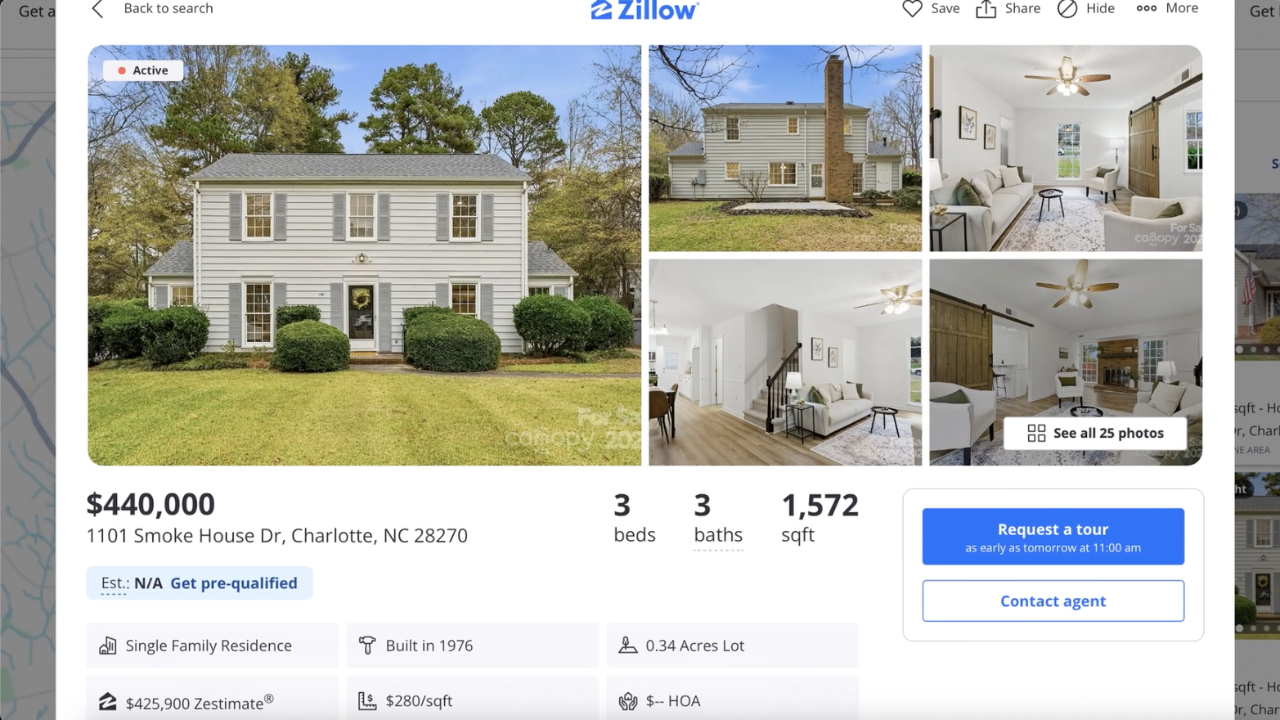Image resolution: width=1280 pixels, height=720 pixels.
Task: Click the 0.34 Acres Lot icon
Action: pos(628,645)
